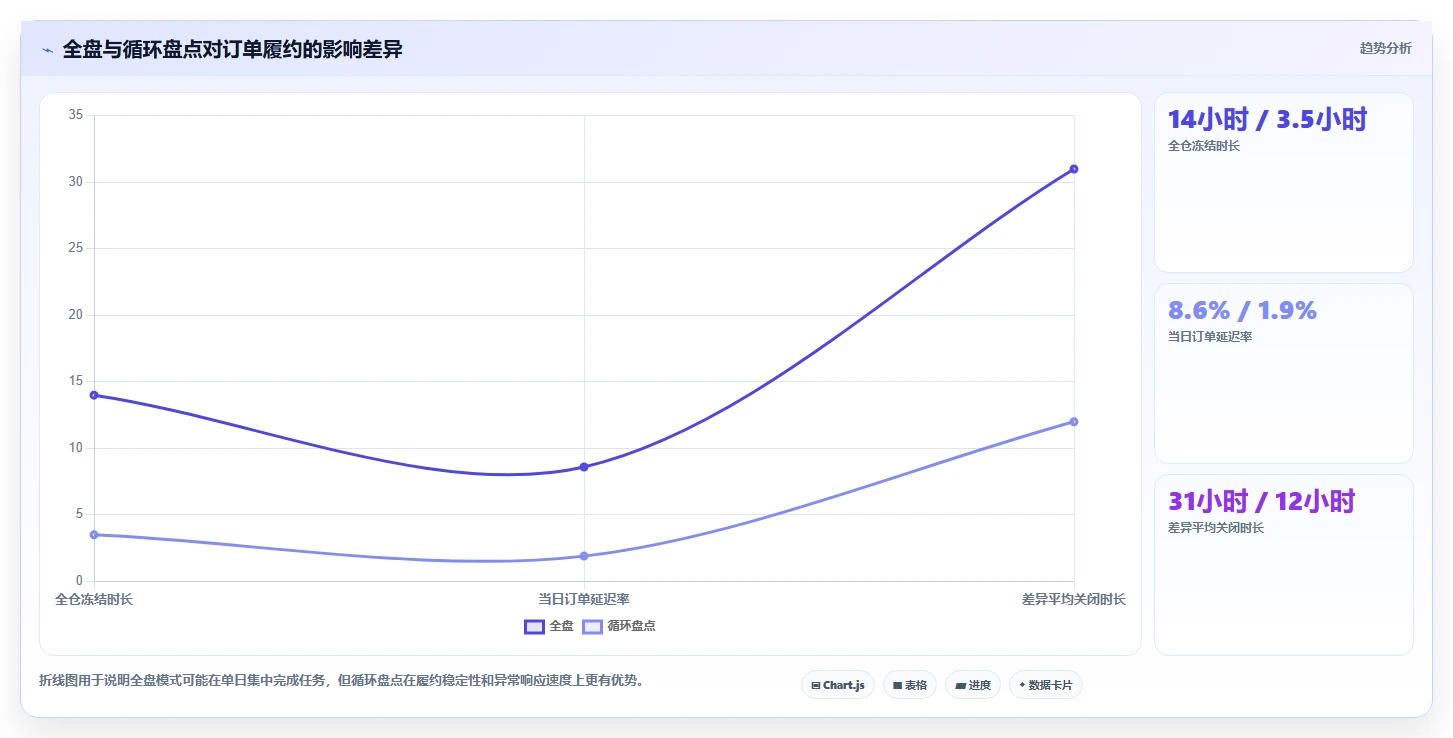The width and height of the screenshot is (1453, 738).
Task: Click the 差异平均关闭时长 card caption
Action: click(1216, 528)
